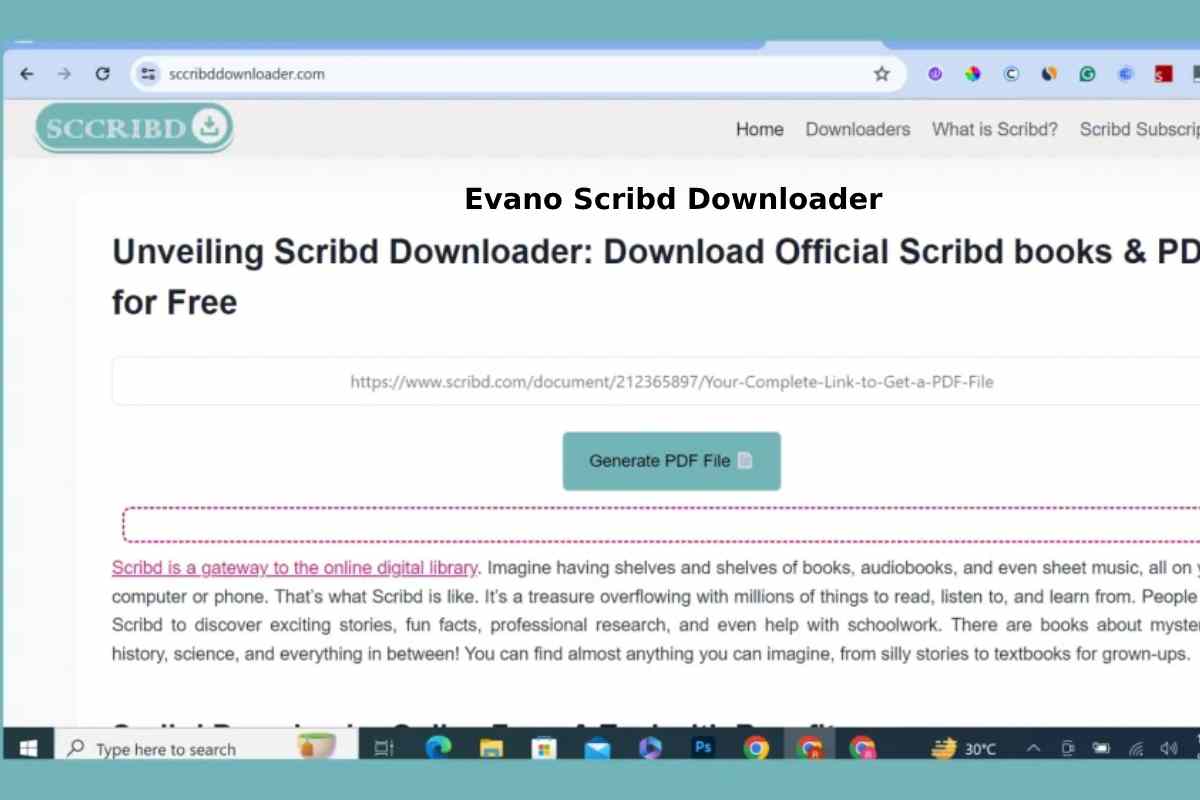Open File Explorer from the taskbar

[x=491, y=748]
